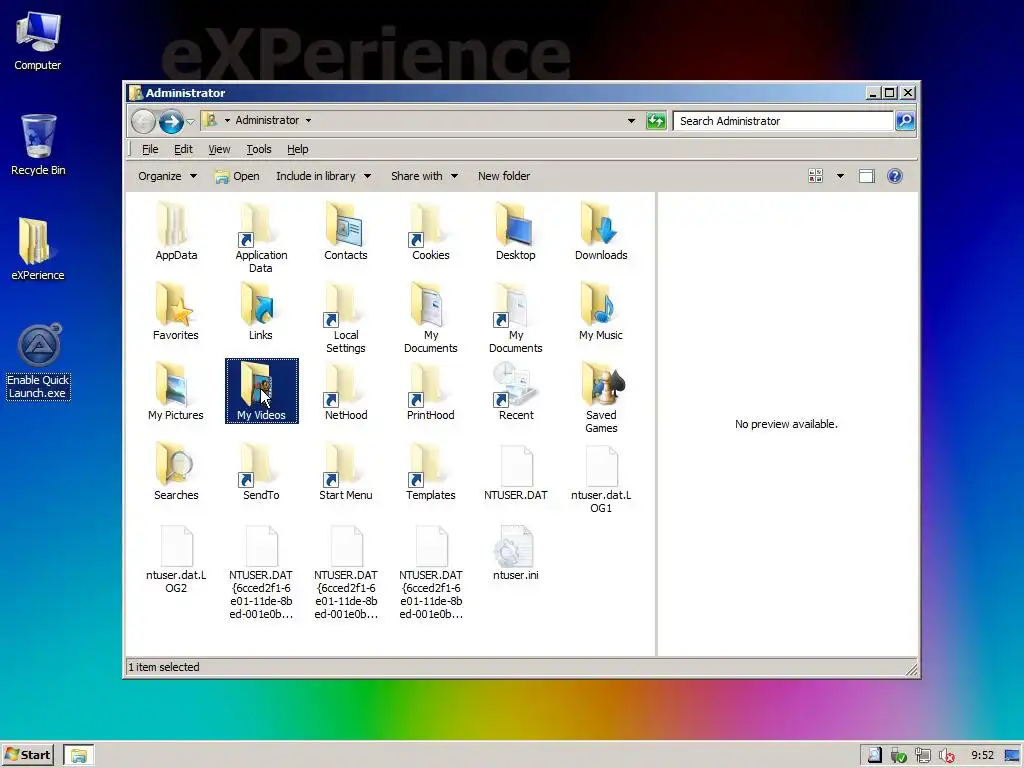Expand the view options dropdown arrow
Screen dimensions: 1024x768
[x=840, y=176]
